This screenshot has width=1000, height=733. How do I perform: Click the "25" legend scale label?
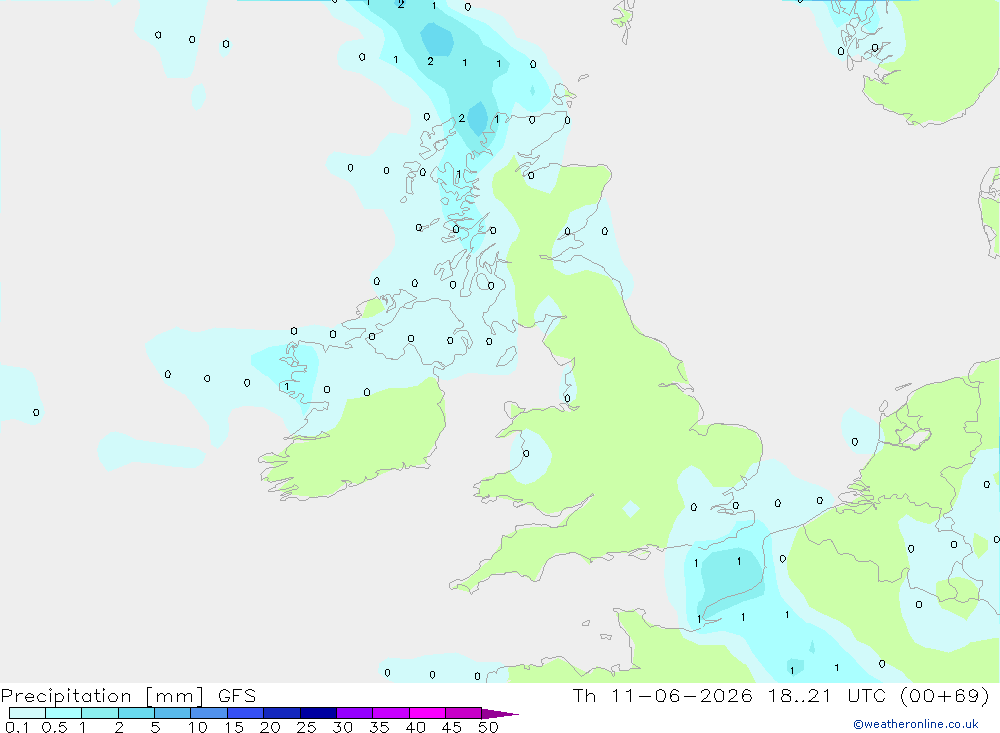click(x=307, y=727)
